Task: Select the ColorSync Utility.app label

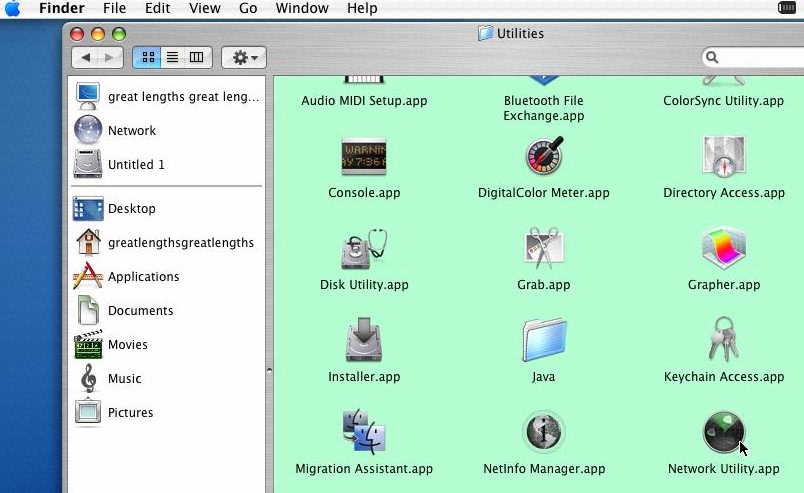Action: (x=723, y=101)
